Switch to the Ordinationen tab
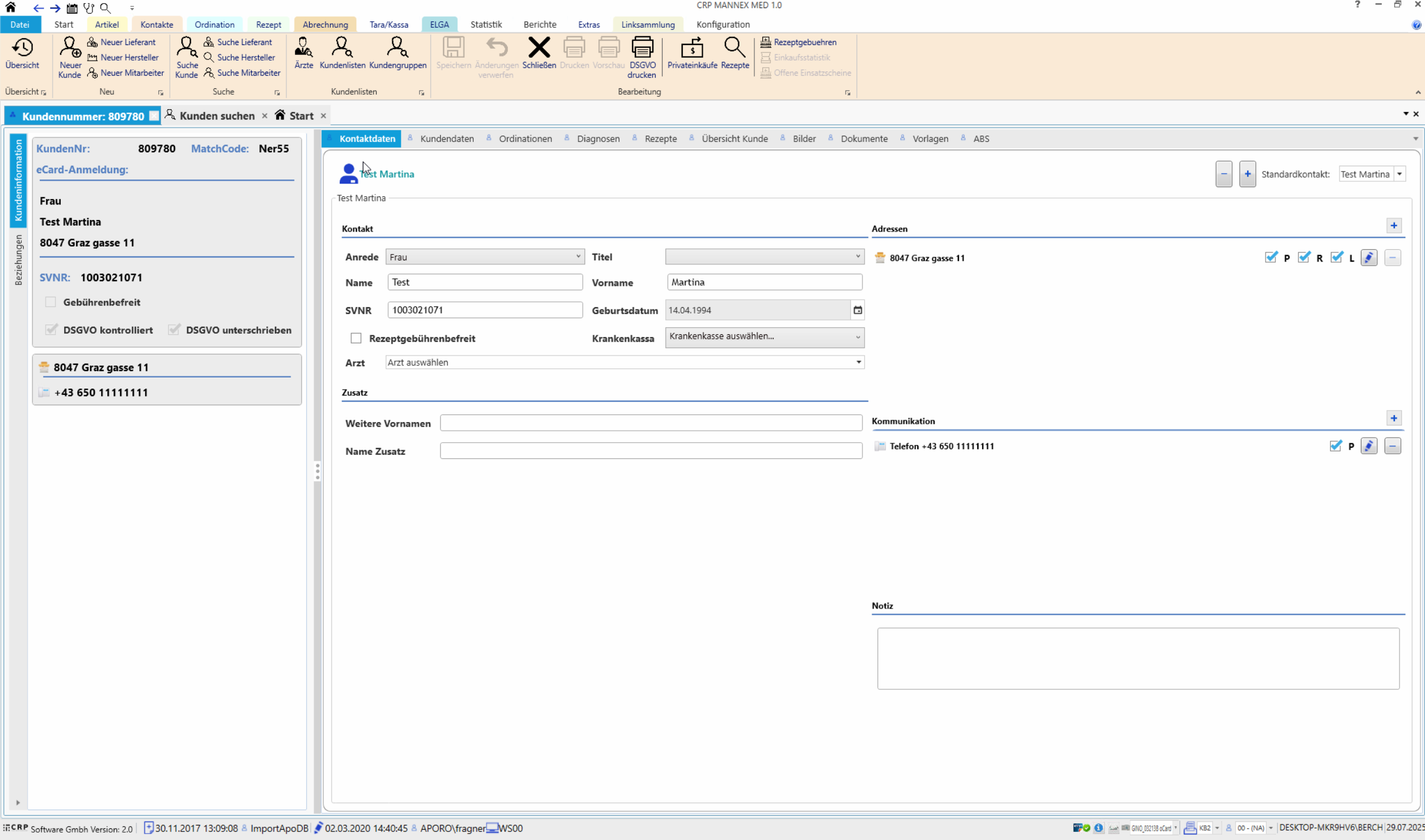This screenshot has height=840, width=1425. pos(525,139)
